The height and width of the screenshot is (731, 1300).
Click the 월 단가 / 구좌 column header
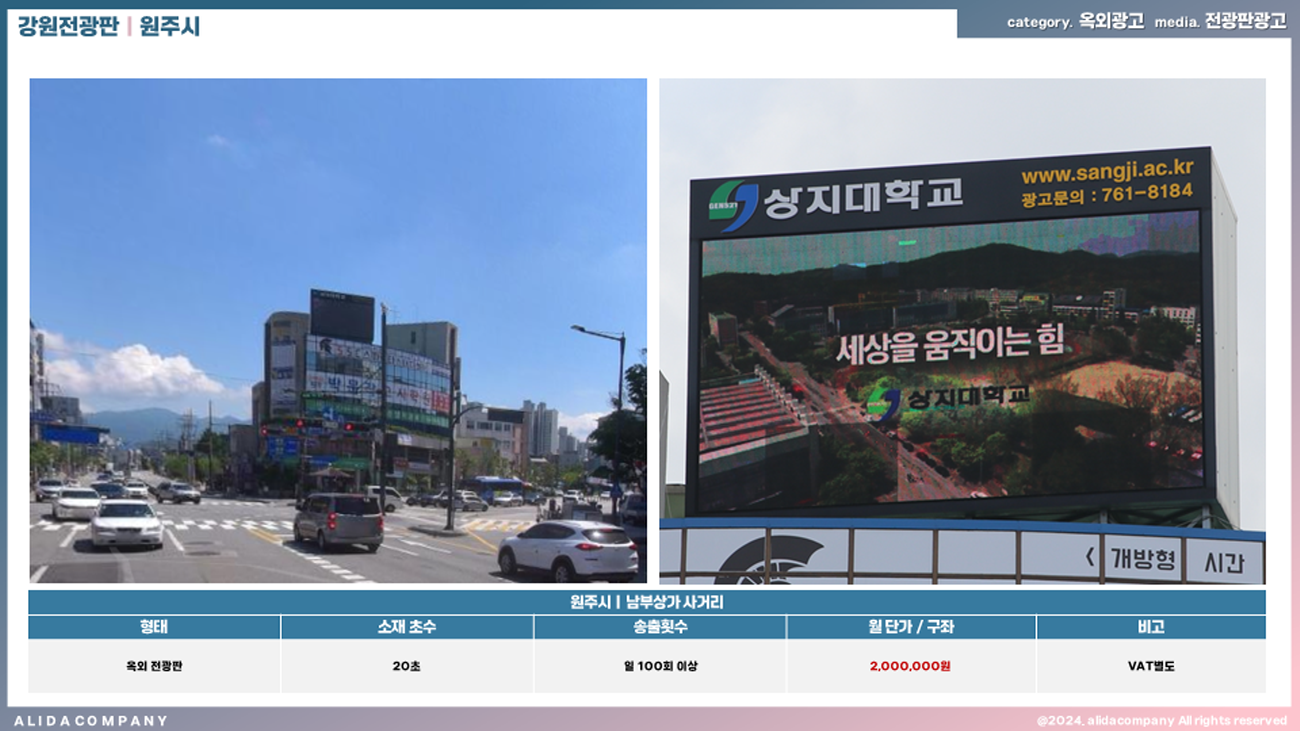910,627
